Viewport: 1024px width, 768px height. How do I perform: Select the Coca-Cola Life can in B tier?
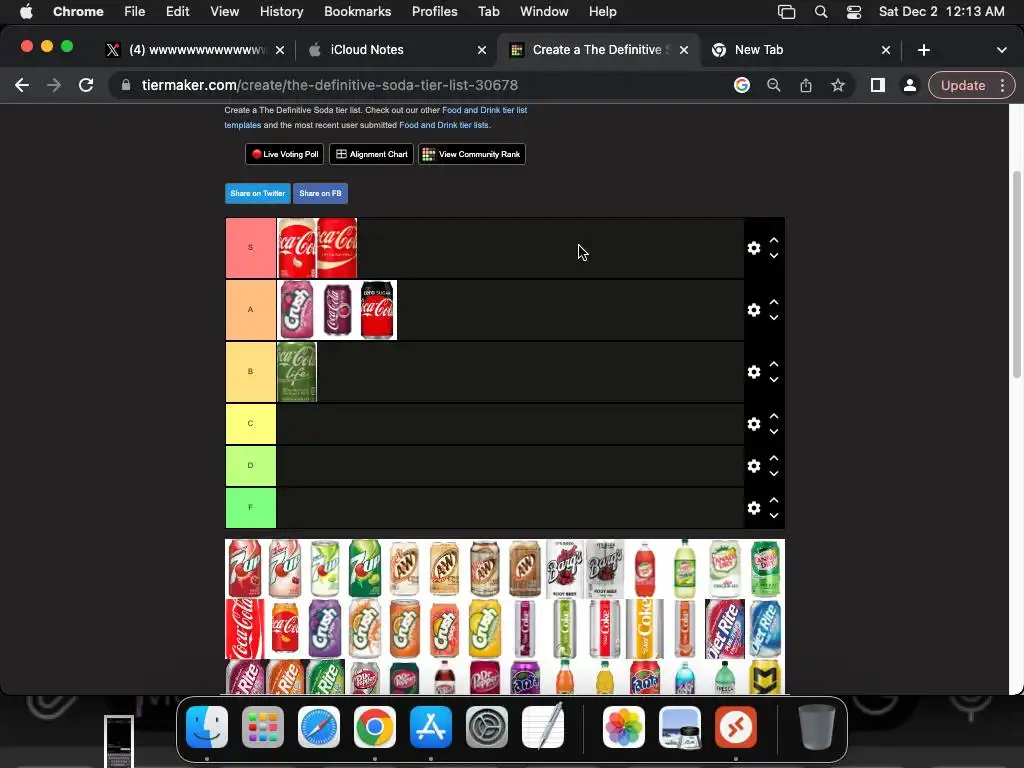coord(296,372)
